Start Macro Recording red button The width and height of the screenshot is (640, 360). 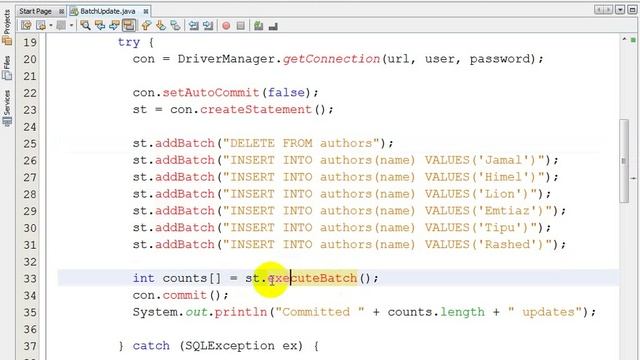tap(226, 26)
